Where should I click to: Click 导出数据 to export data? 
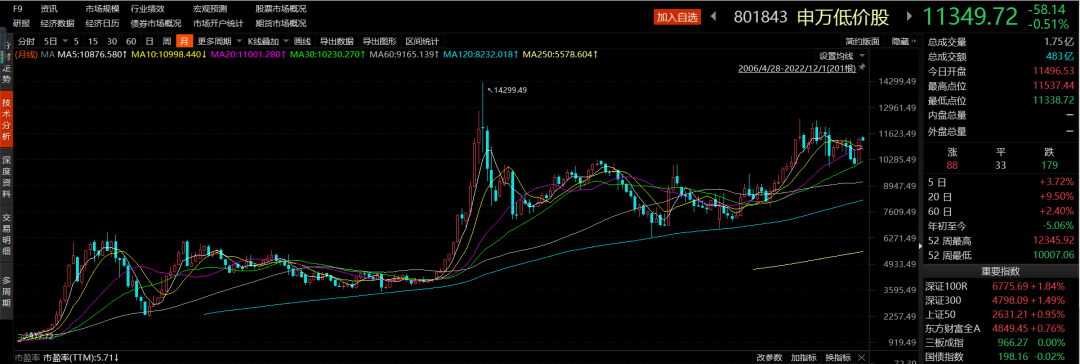point(337,41)
